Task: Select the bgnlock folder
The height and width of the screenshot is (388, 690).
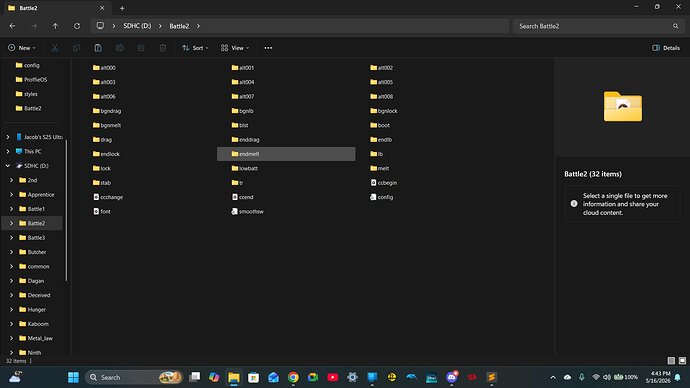Action: tap(384, 111)
